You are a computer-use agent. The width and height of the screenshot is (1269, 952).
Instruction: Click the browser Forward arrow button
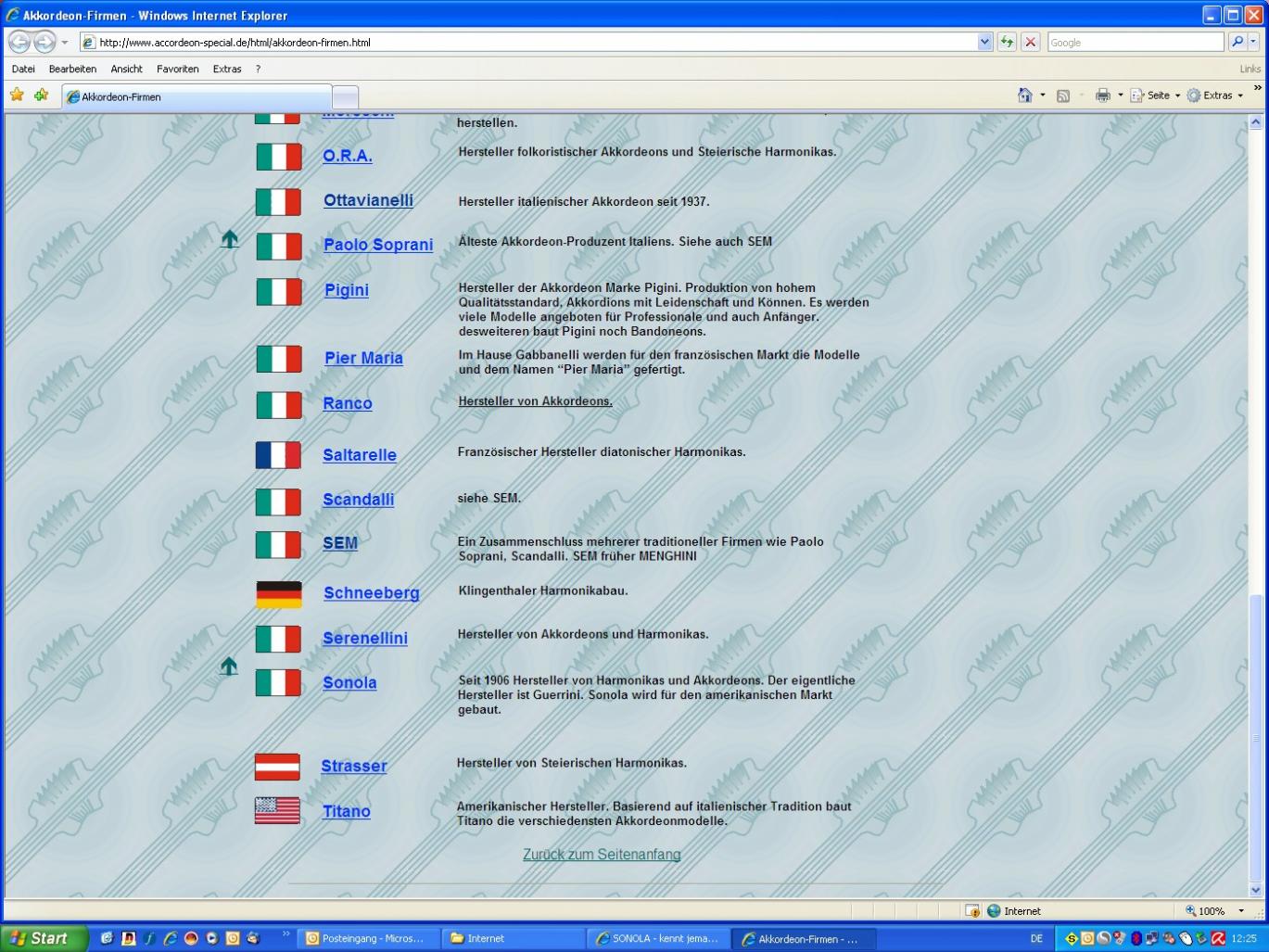44,42
